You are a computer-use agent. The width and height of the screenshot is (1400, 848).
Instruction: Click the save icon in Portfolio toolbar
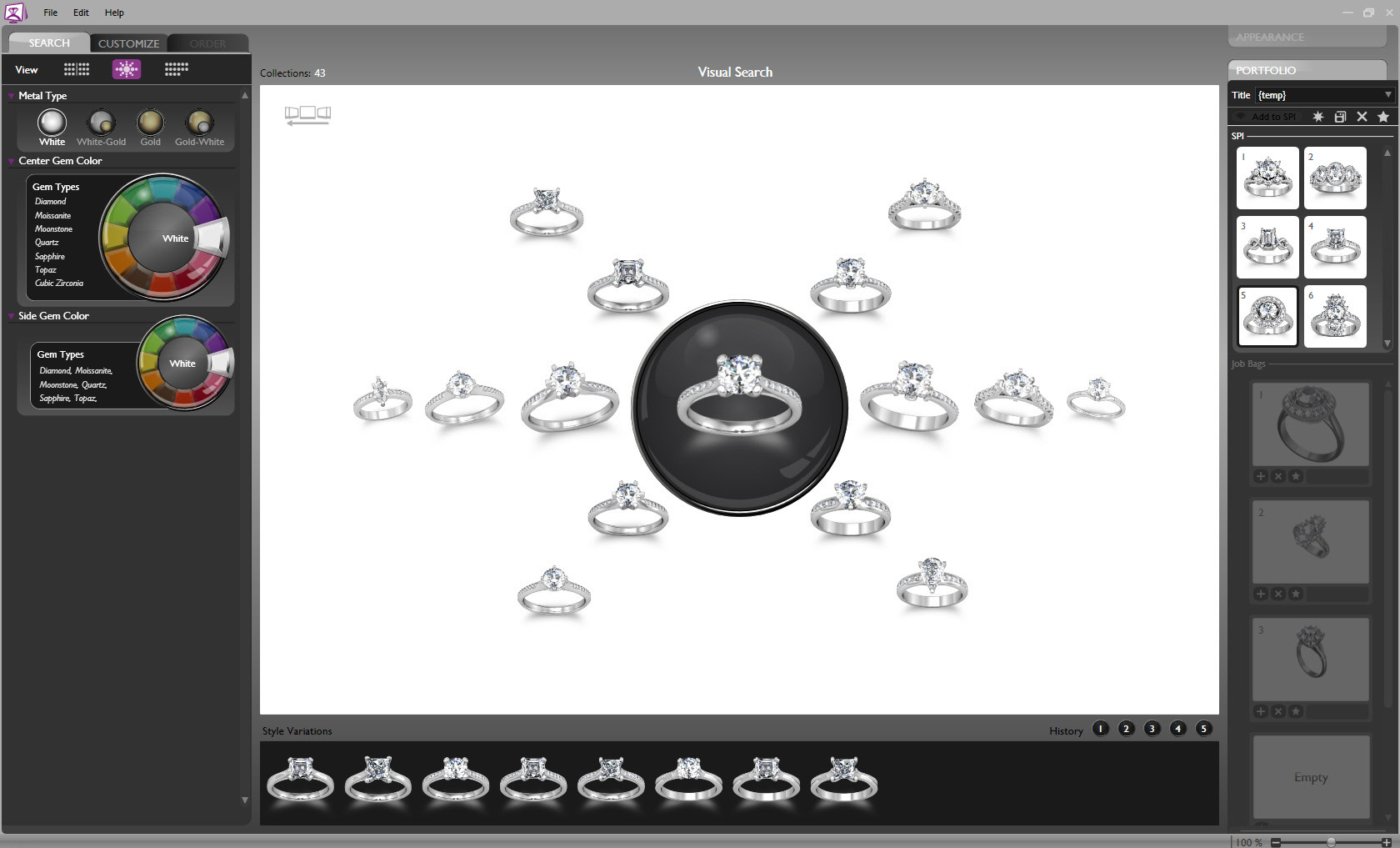point(1340,117)
